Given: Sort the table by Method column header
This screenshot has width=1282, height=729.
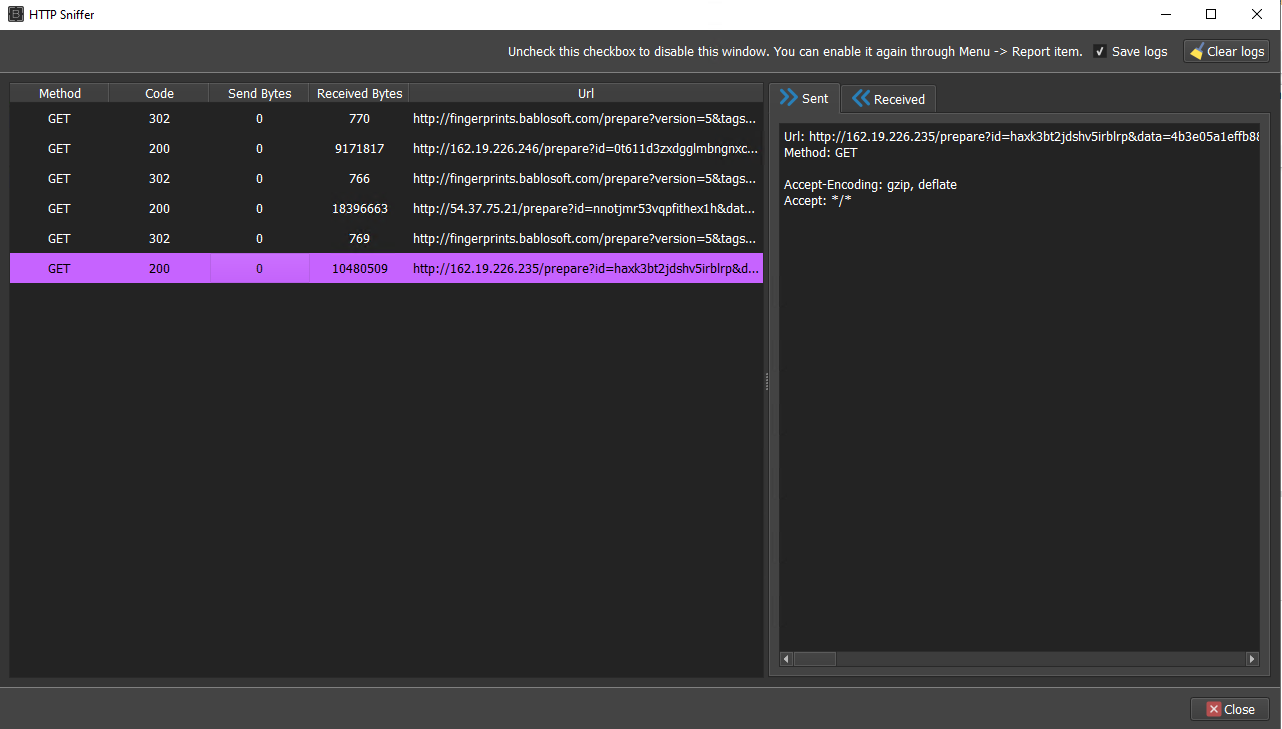Looking at the screenshot, I should point(59,93).
